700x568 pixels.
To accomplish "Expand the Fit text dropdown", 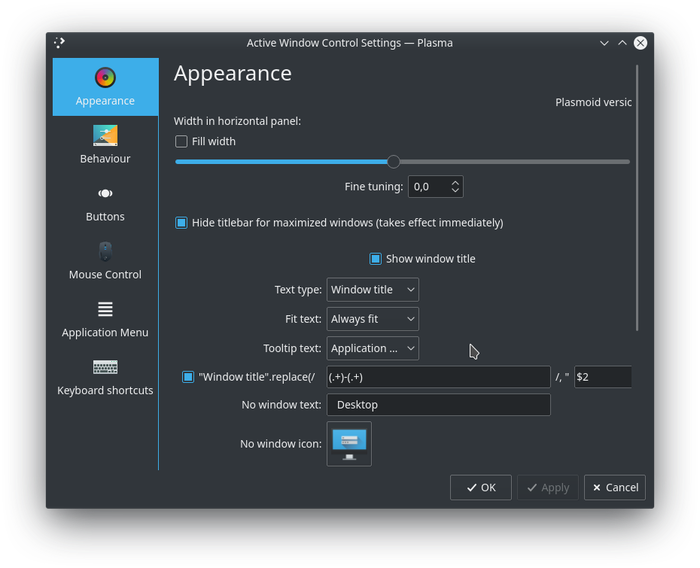I will coord(372,319).
